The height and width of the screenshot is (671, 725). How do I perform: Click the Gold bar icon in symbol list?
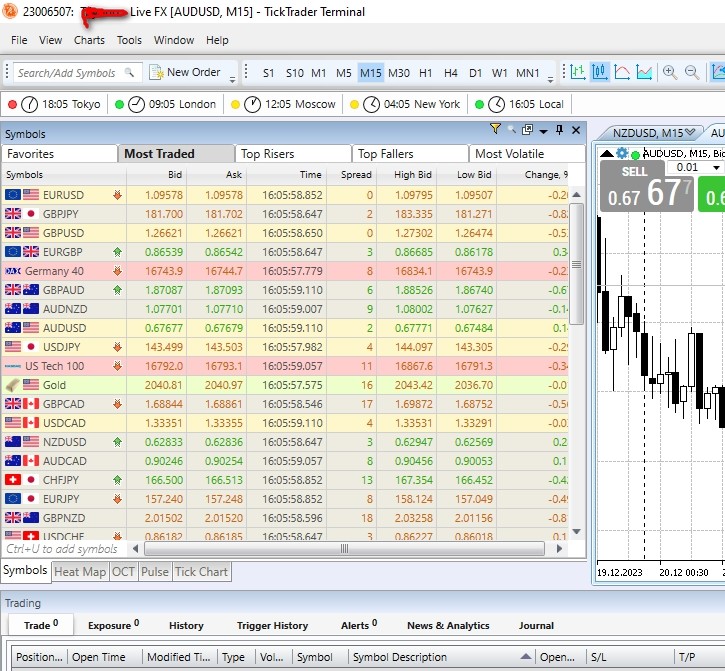click(x=13, y=385)
